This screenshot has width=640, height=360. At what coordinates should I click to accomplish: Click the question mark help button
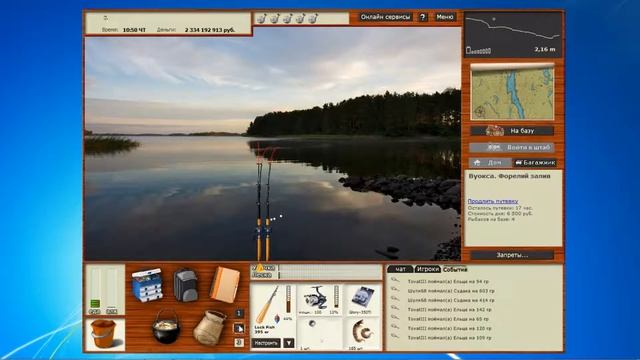click(422, 17)
